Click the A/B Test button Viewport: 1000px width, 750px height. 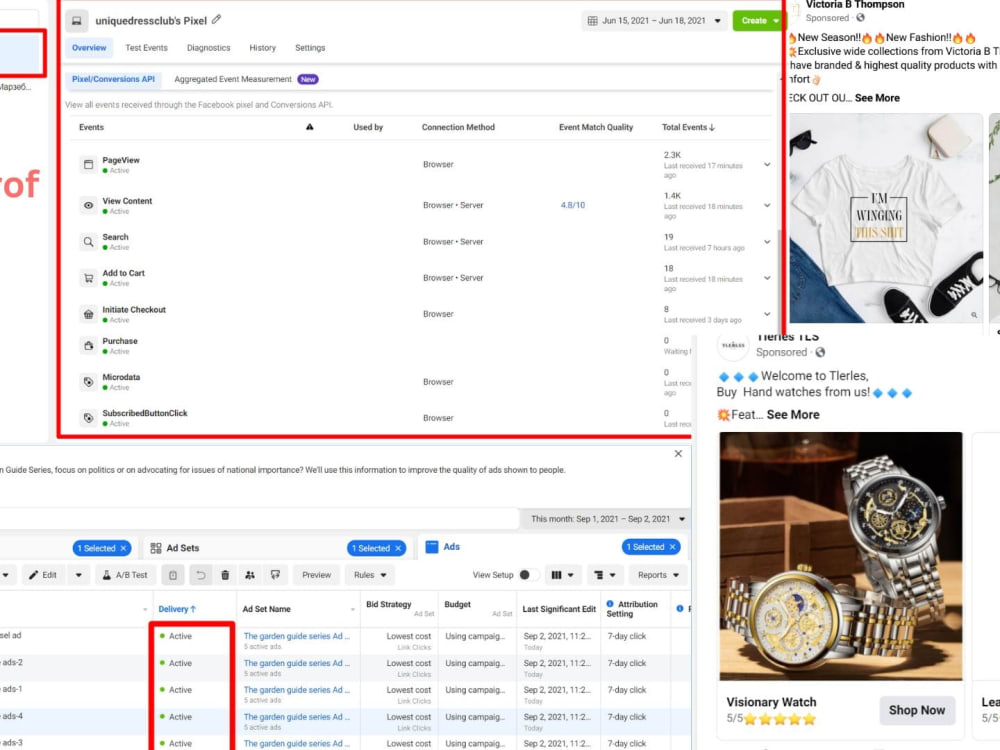click(x=126, y=575)
